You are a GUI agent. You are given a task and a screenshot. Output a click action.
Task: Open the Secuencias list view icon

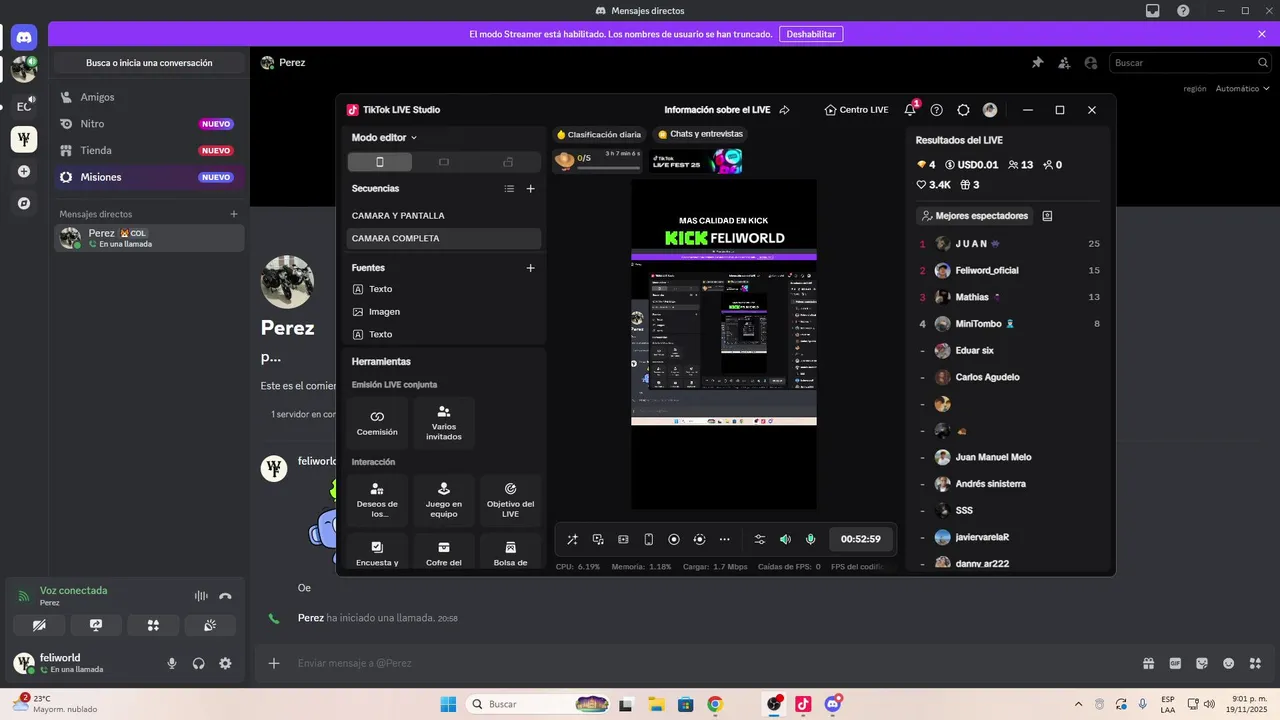click(x=509, y=188)
